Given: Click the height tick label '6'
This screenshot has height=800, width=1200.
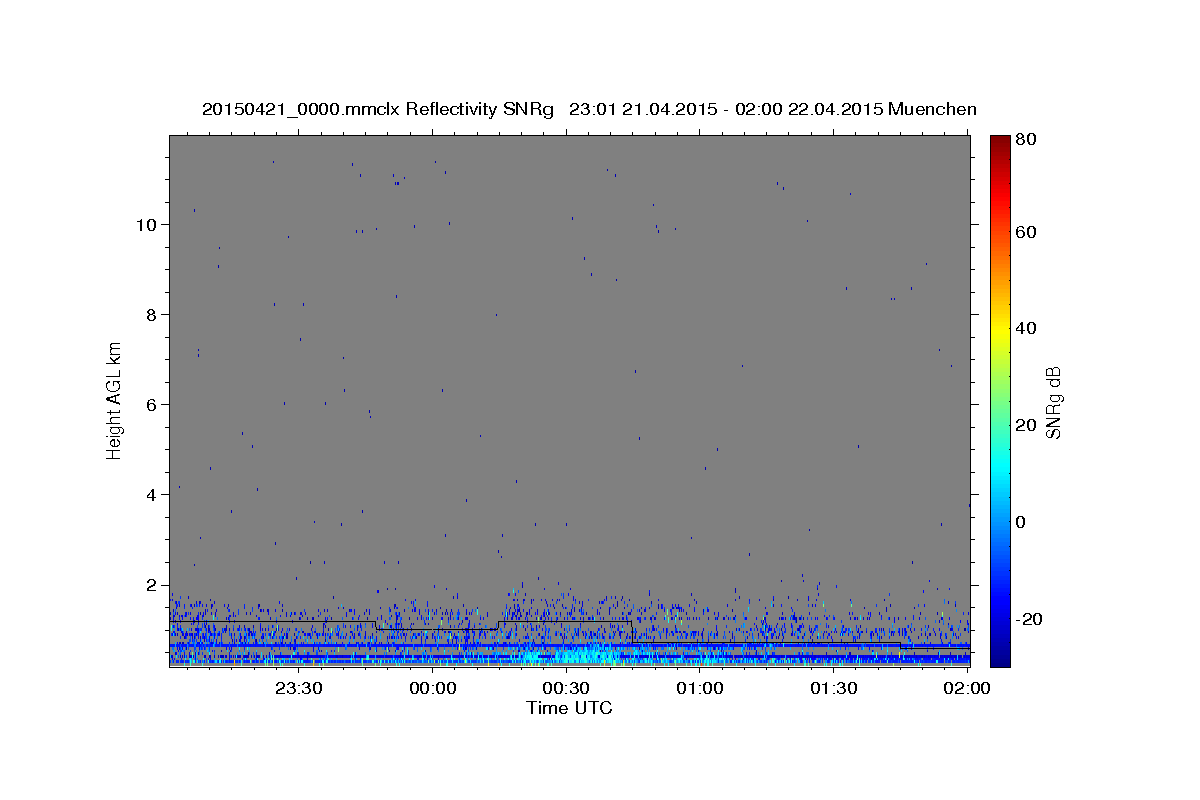Looking at the screenshot, I should 150,404.
